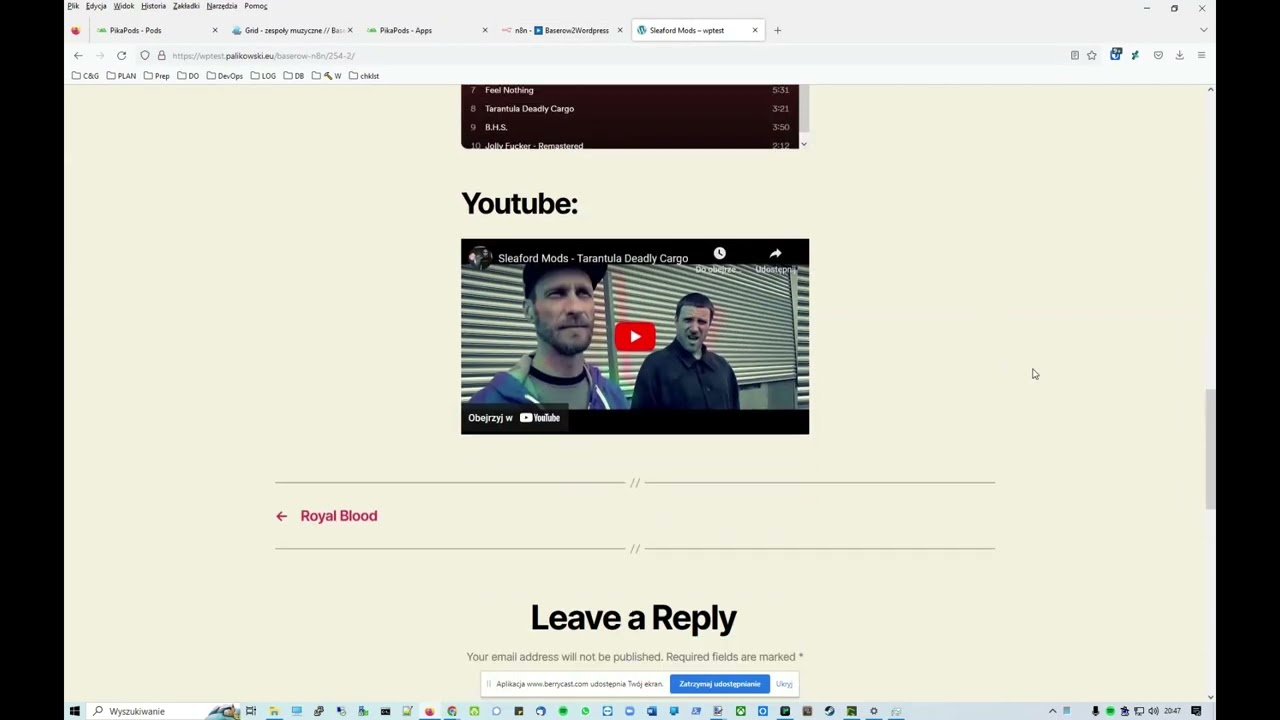Image resolution: width=1280 pixels, height=720 pixels.
Task: Open the DO bookmarks folder
Action: click(188, 76)
